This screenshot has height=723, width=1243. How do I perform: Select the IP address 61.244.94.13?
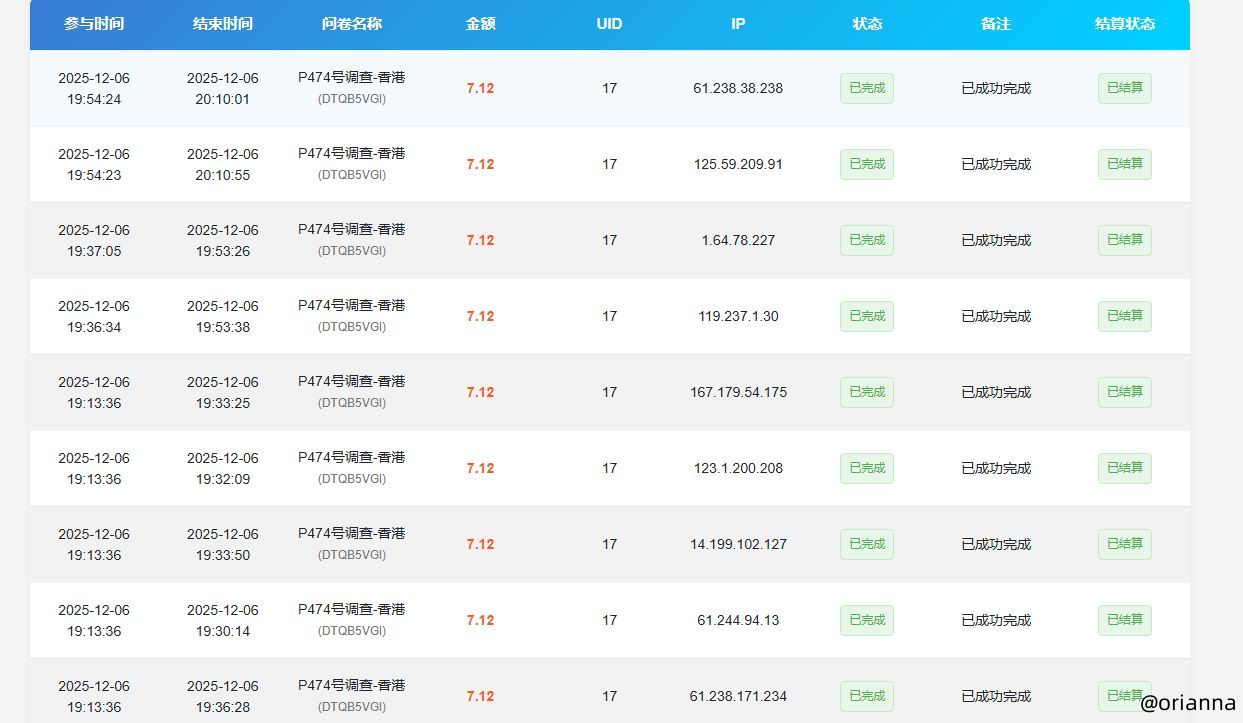738,620
